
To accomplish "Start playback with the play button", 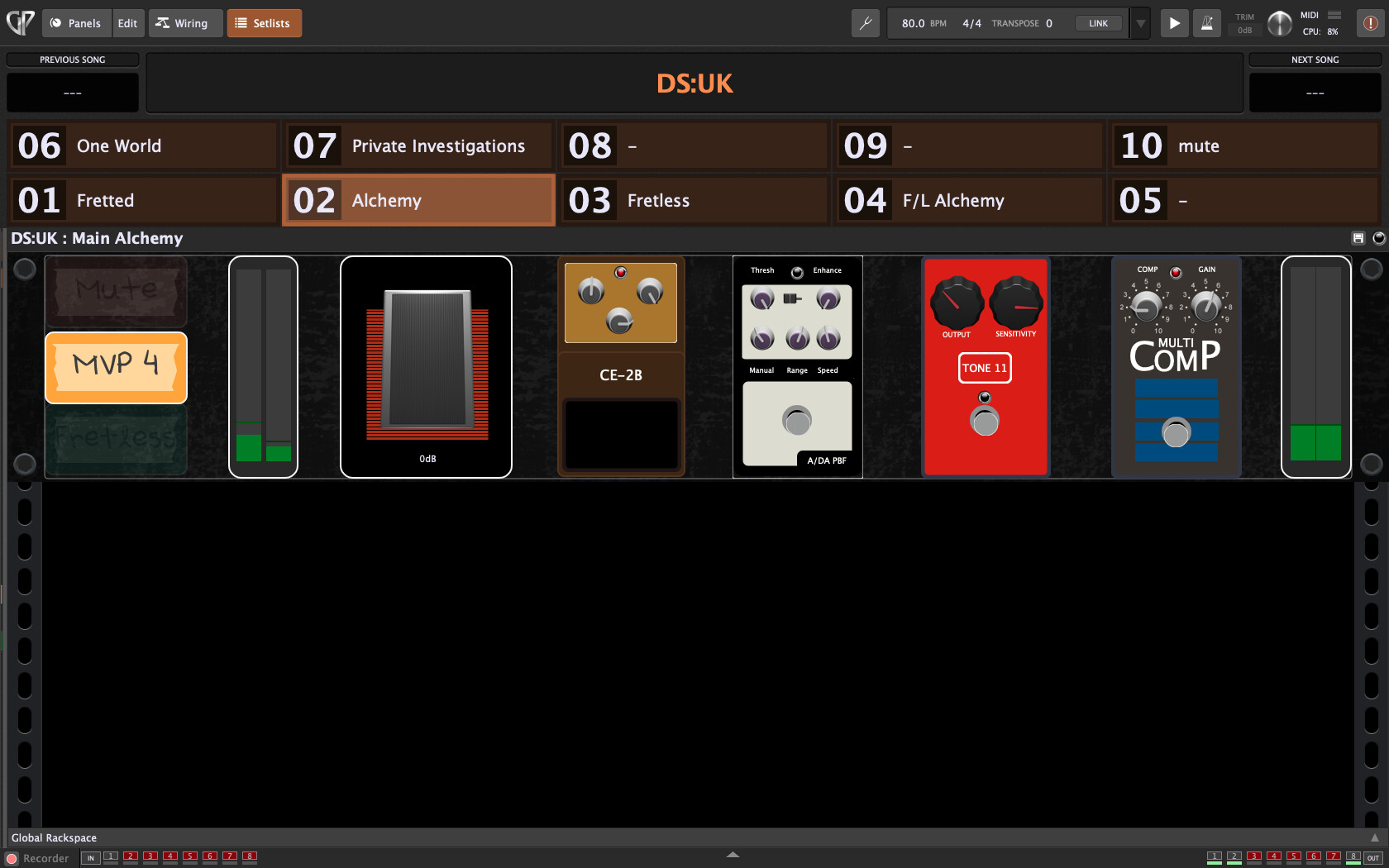I will (1174, 23).
